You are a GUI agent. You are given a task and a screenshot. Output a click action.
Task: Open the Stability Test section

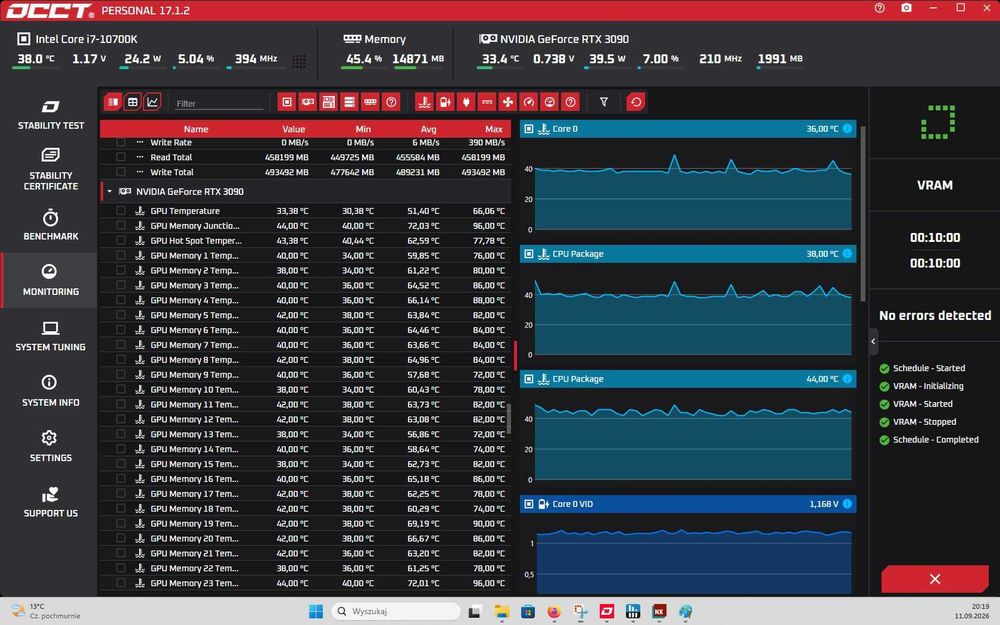[50, 115]
